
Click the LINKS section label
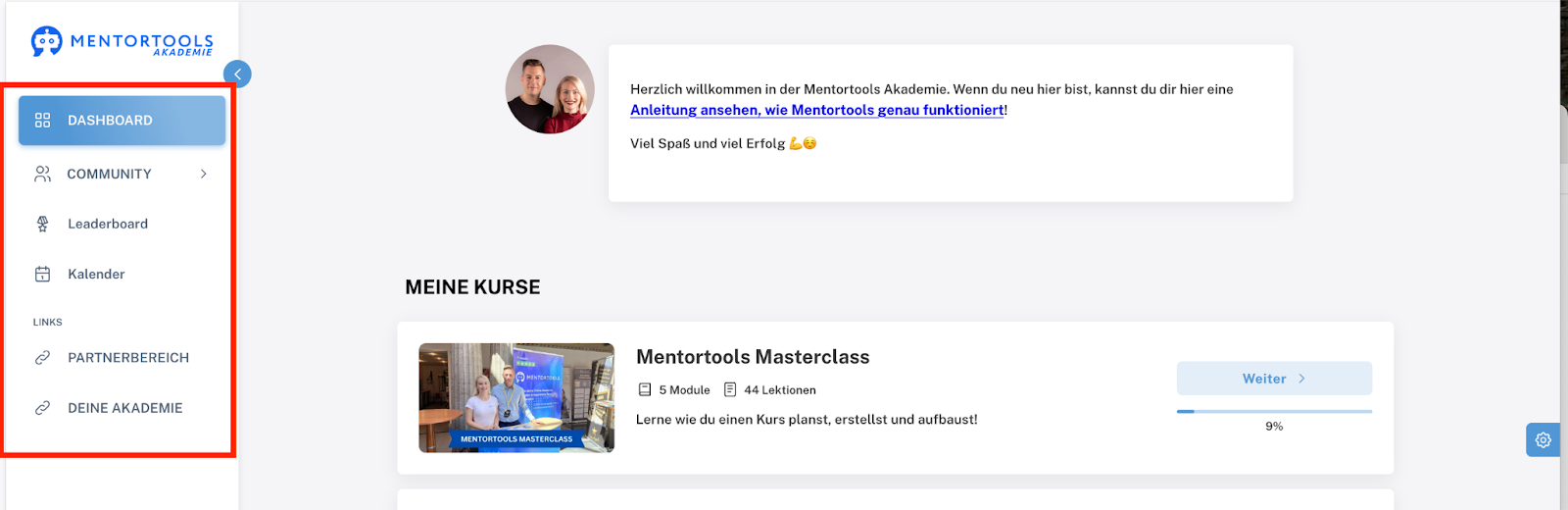tap(47, 322)
